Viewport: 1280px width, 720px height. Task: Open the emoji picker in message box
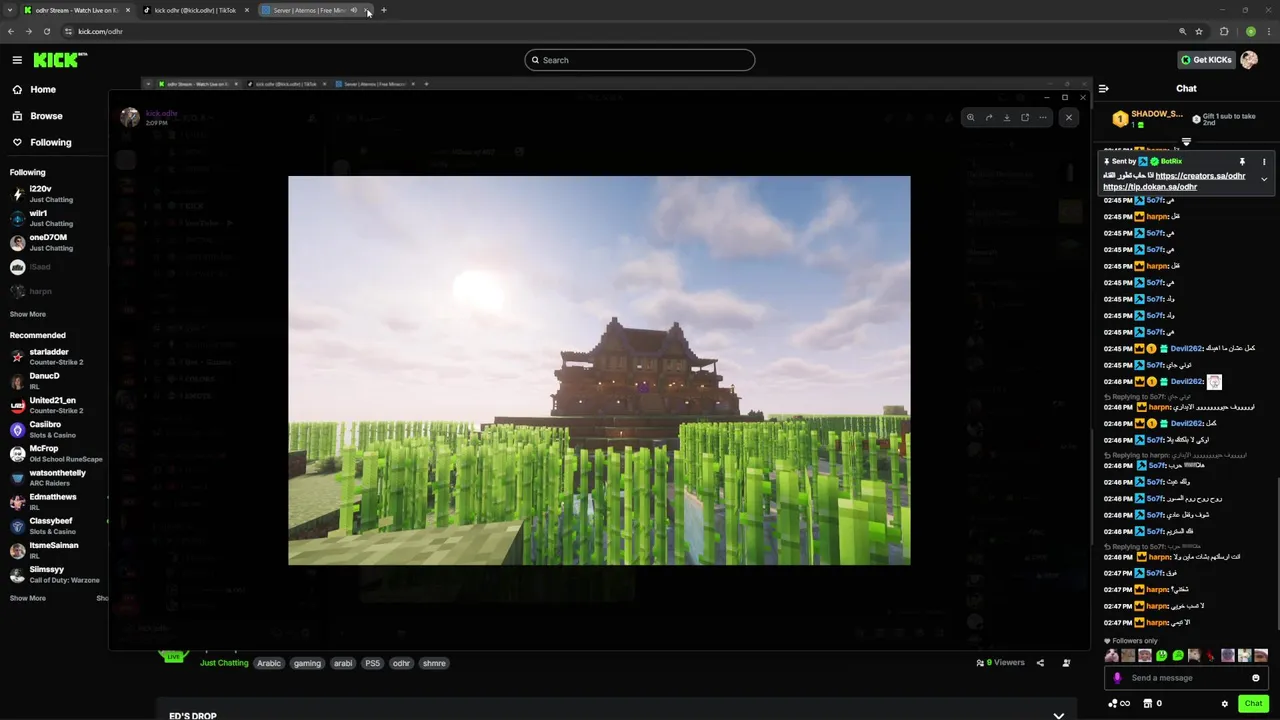coord(1256,678)
